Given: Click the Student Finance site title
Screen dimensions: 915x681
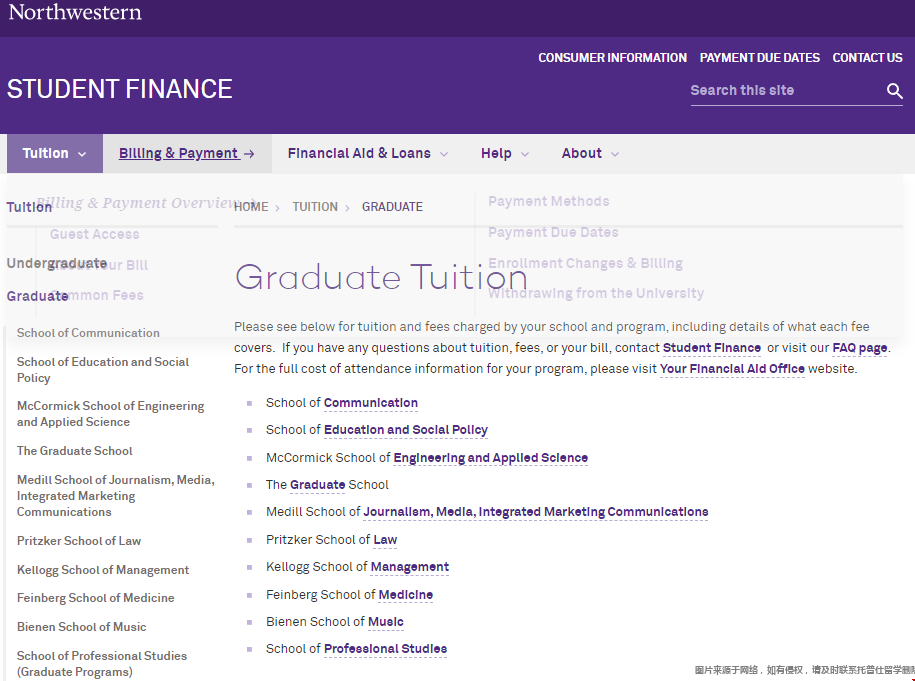Looking at the screenshot, I should tap(120, 89).
